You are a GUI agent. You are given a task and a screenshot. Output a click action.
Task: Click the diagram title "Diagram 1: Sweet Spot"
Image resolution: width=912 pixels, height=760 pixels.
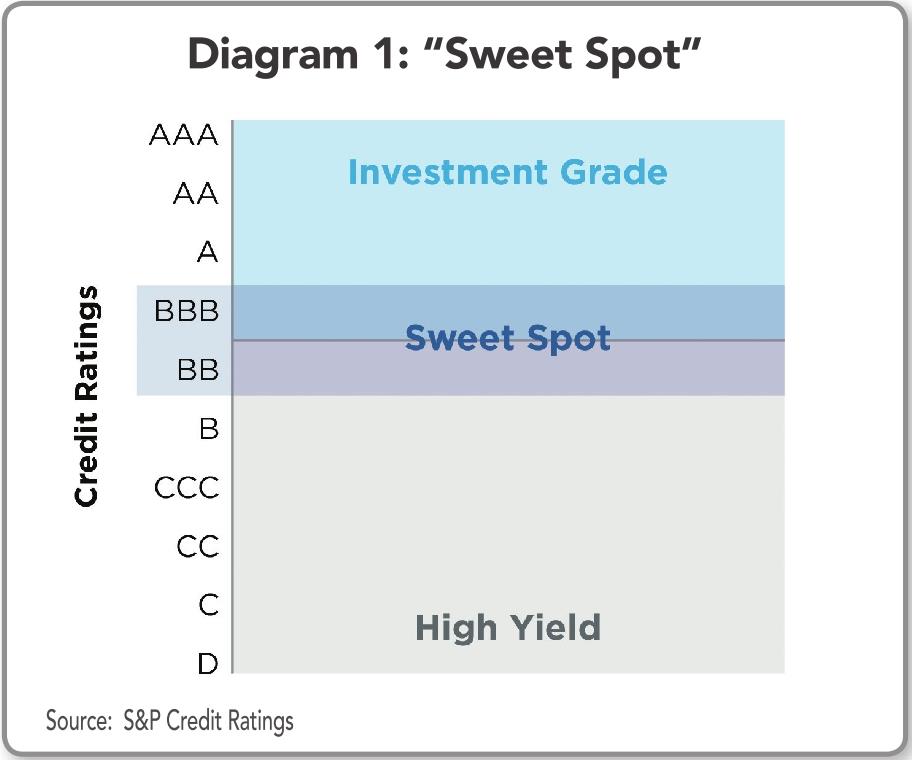pos(445,55)
